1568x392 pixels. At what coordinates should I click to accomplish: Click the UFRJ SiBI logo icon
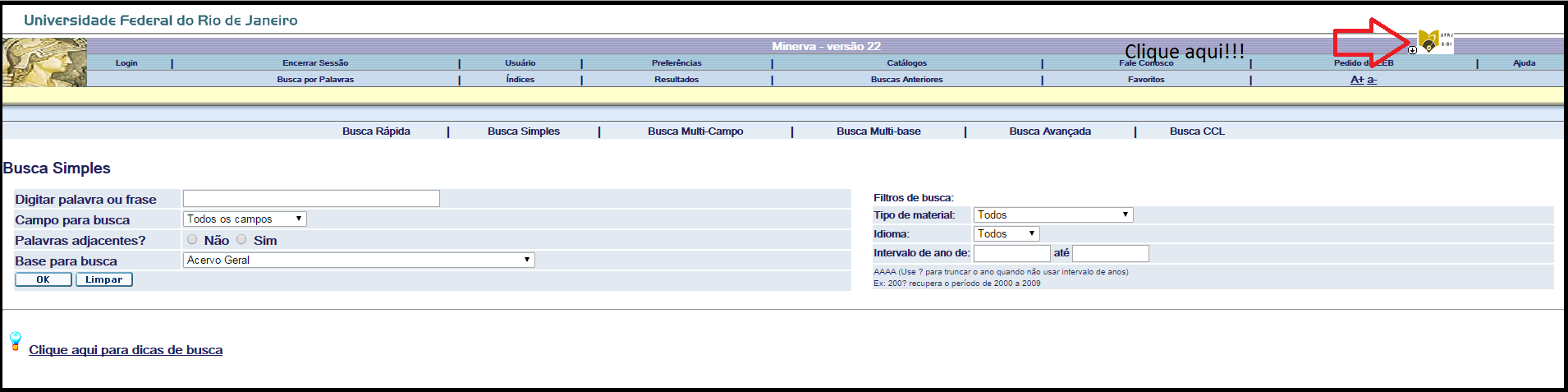click(x=1435, y=41)
